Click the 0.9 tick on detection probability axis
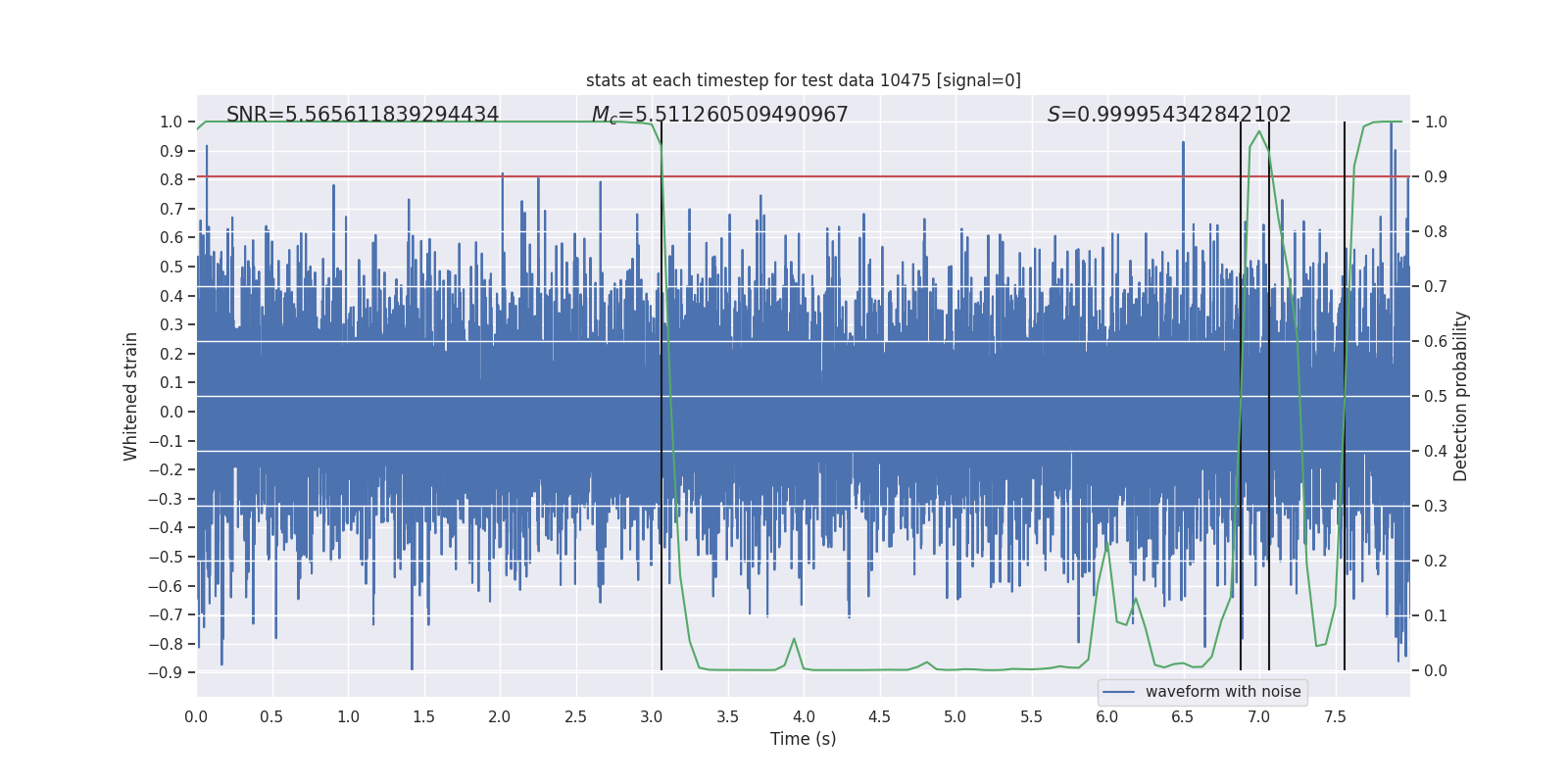This screenshot has width=1568, height=784. [1436, 177]
